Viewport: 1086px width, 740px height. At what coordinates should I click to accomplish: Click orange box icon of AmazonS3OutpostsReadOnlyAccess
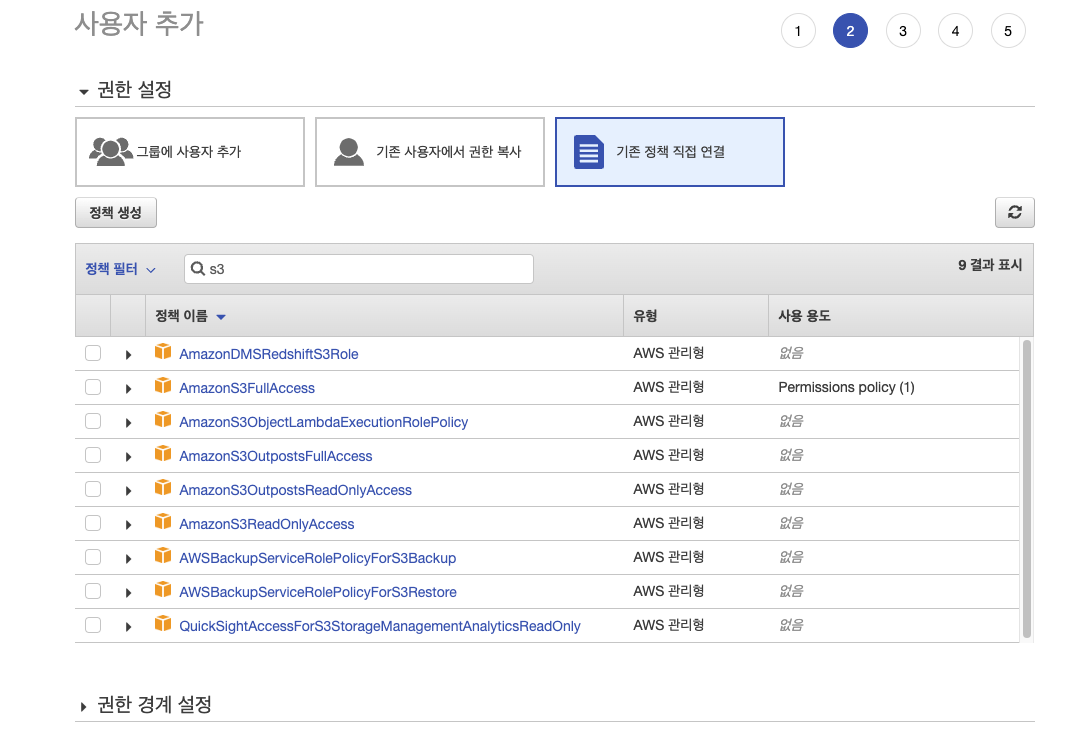(x=163, y=488)
